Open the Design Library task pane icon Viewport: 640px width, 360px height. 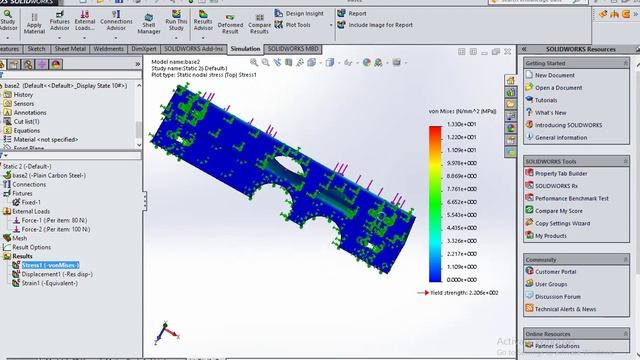coord(511,92)
